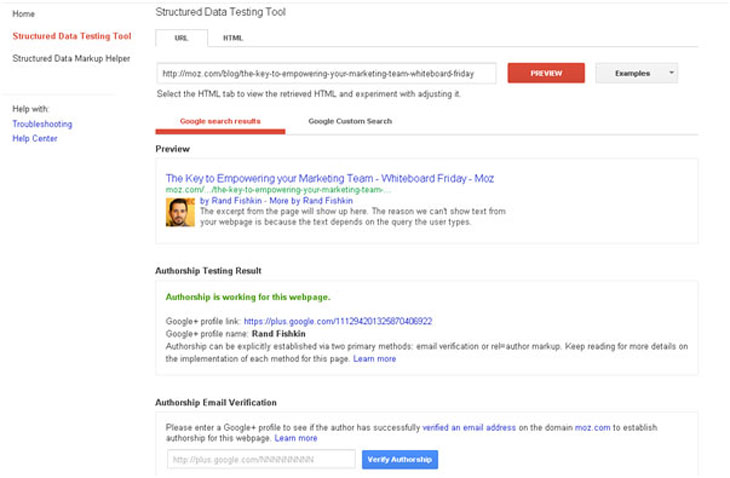Screen dimensions: 730x478
Task: Click the URL input field
Action: pos(327,73)
